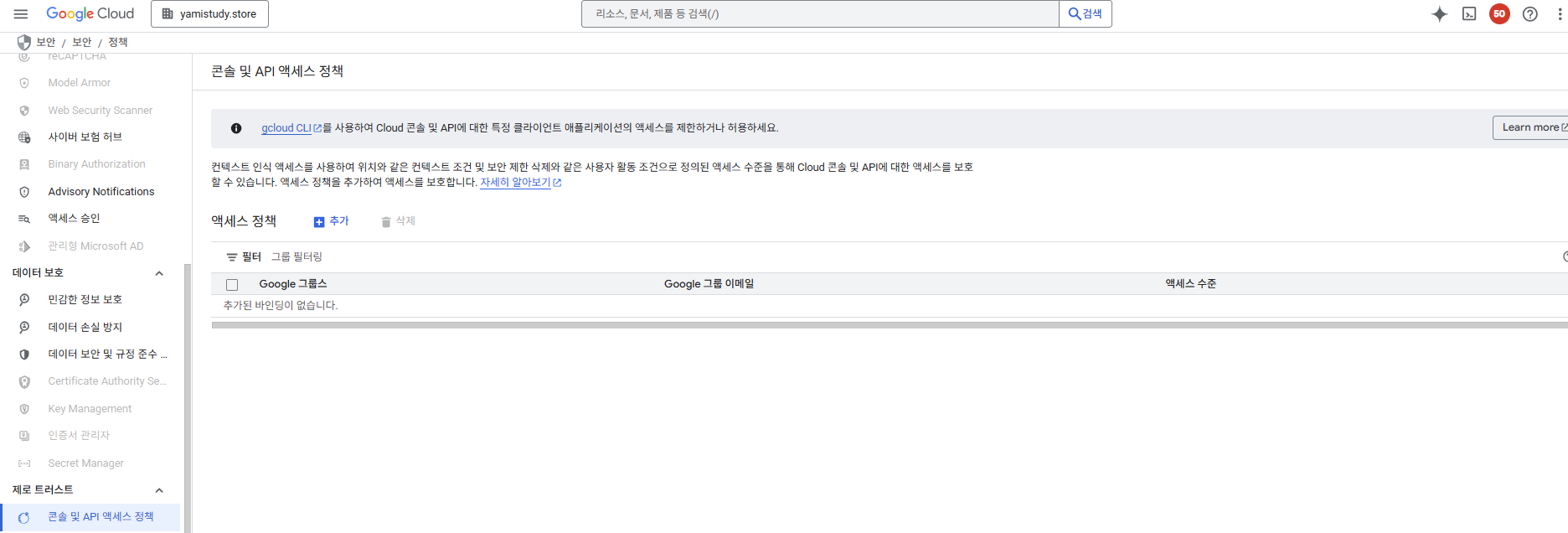Select 콘솔 및 API 액세스 정책 sidebar item
The width and height of the screenshot is (1568, 533).
click(x=90, y=517)
